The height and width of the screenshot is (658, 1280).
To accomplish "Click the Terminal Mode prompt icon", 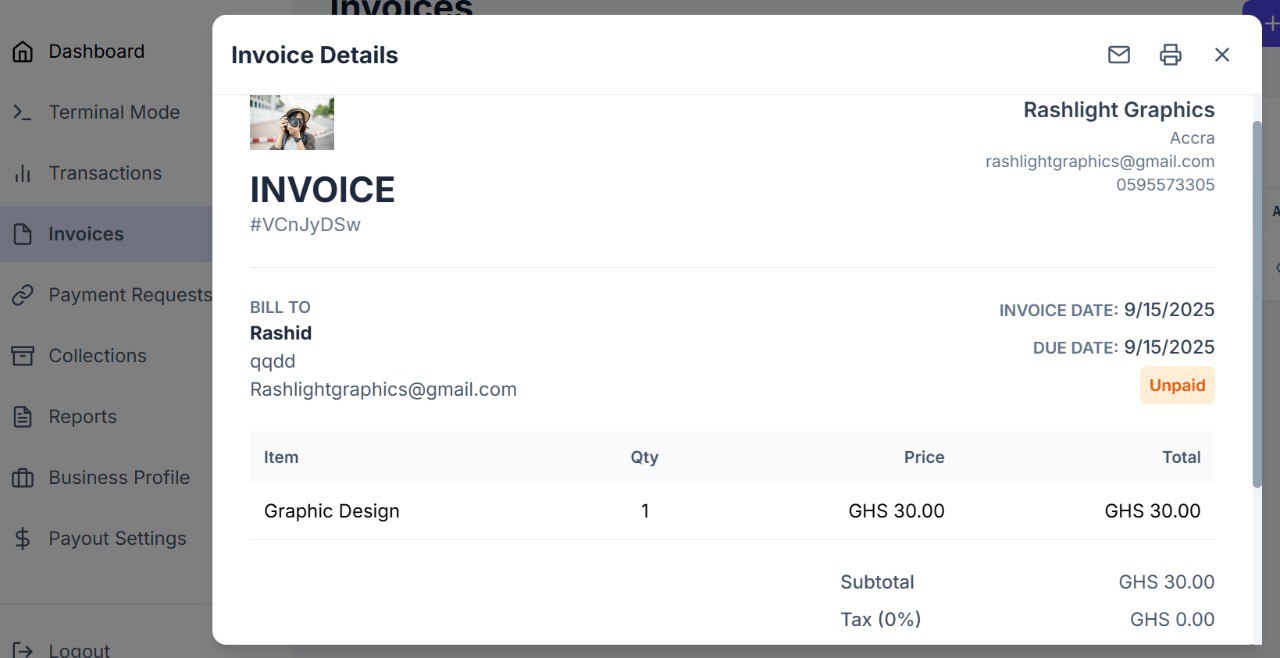I will coord(22,113).
